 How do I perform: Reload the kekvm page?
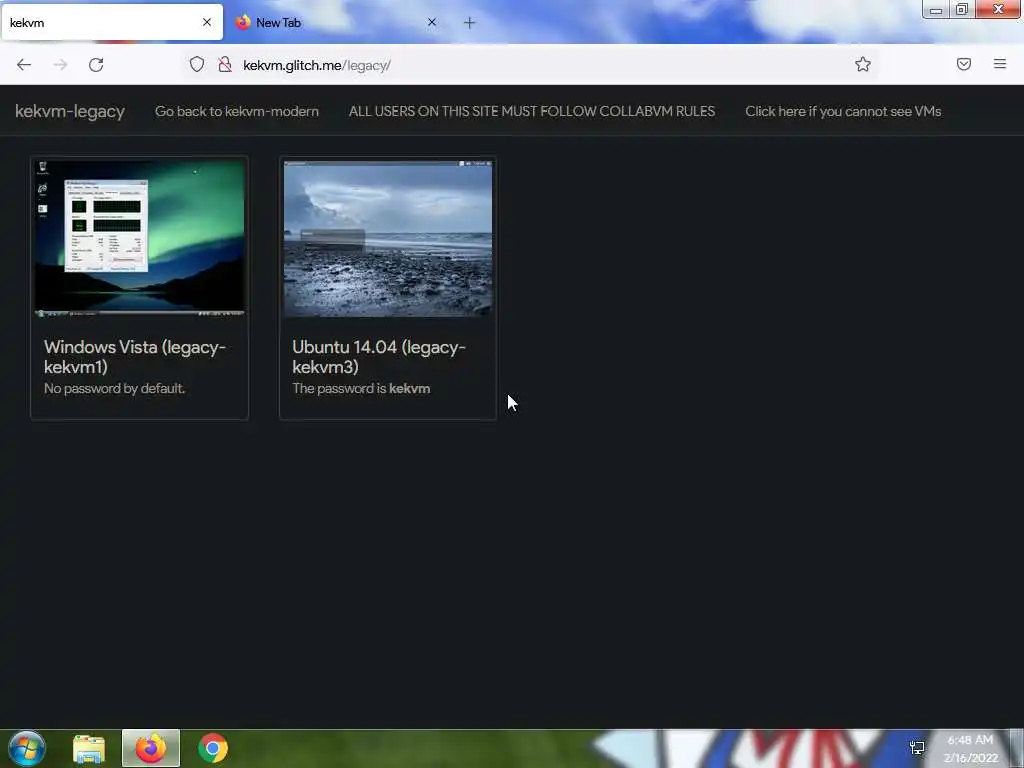point(96,65)
